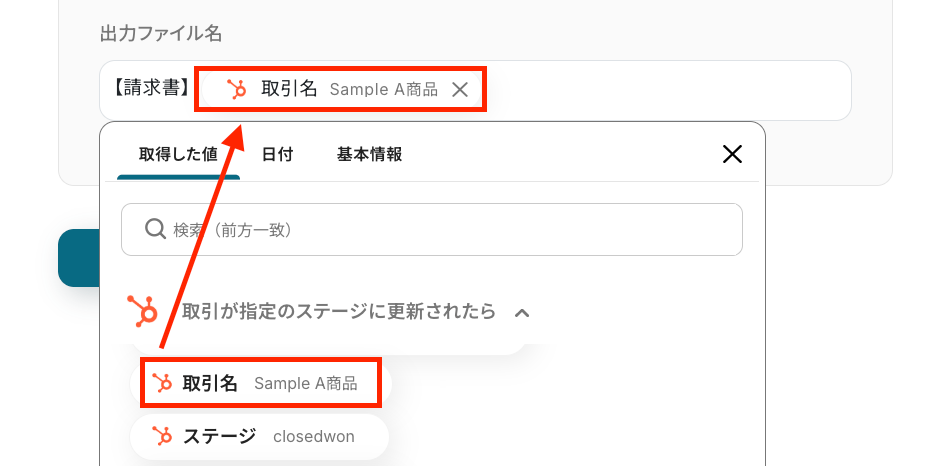Toggle the 取引が指定のステージに更新されたら section header
Image resolution: width=930 pixels, height=466 pixels.
338,311
